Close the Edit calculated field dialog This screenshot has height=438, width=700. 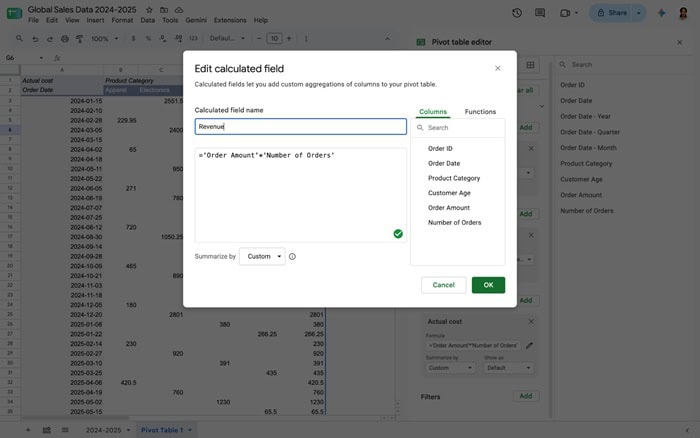[x=497, y=68]
